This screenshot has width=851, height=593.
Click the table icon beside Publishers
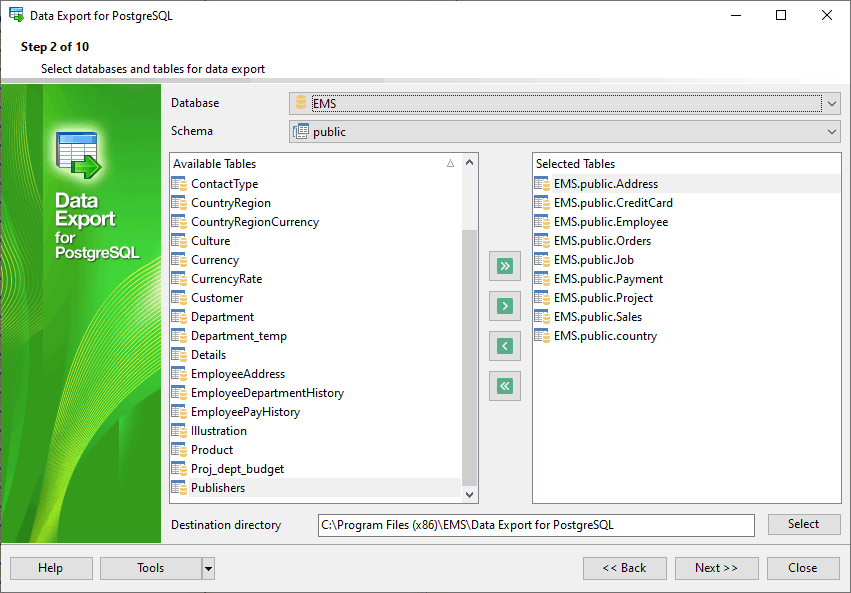(x=179, y=488)
